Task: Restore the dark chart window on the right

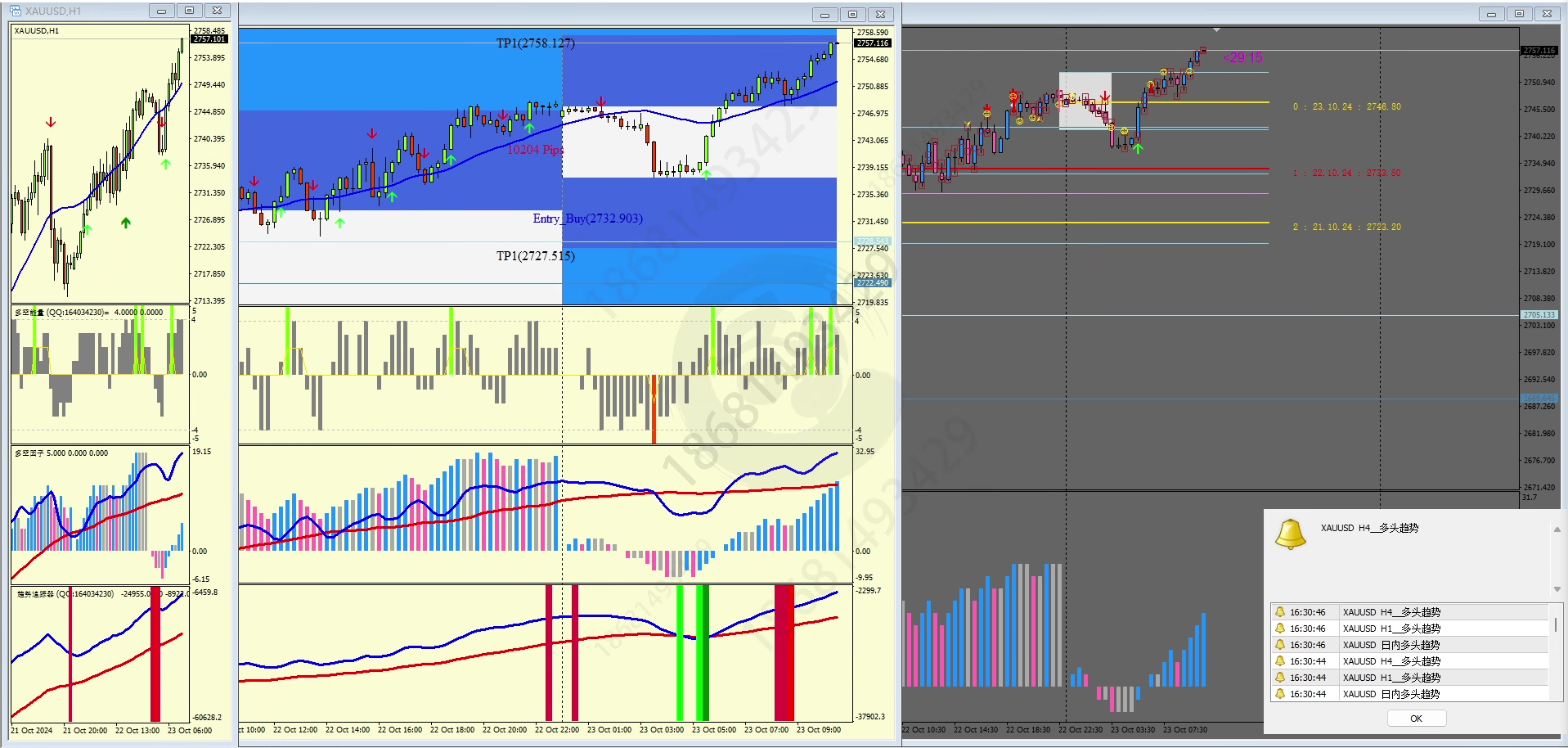Action: 1519,13
